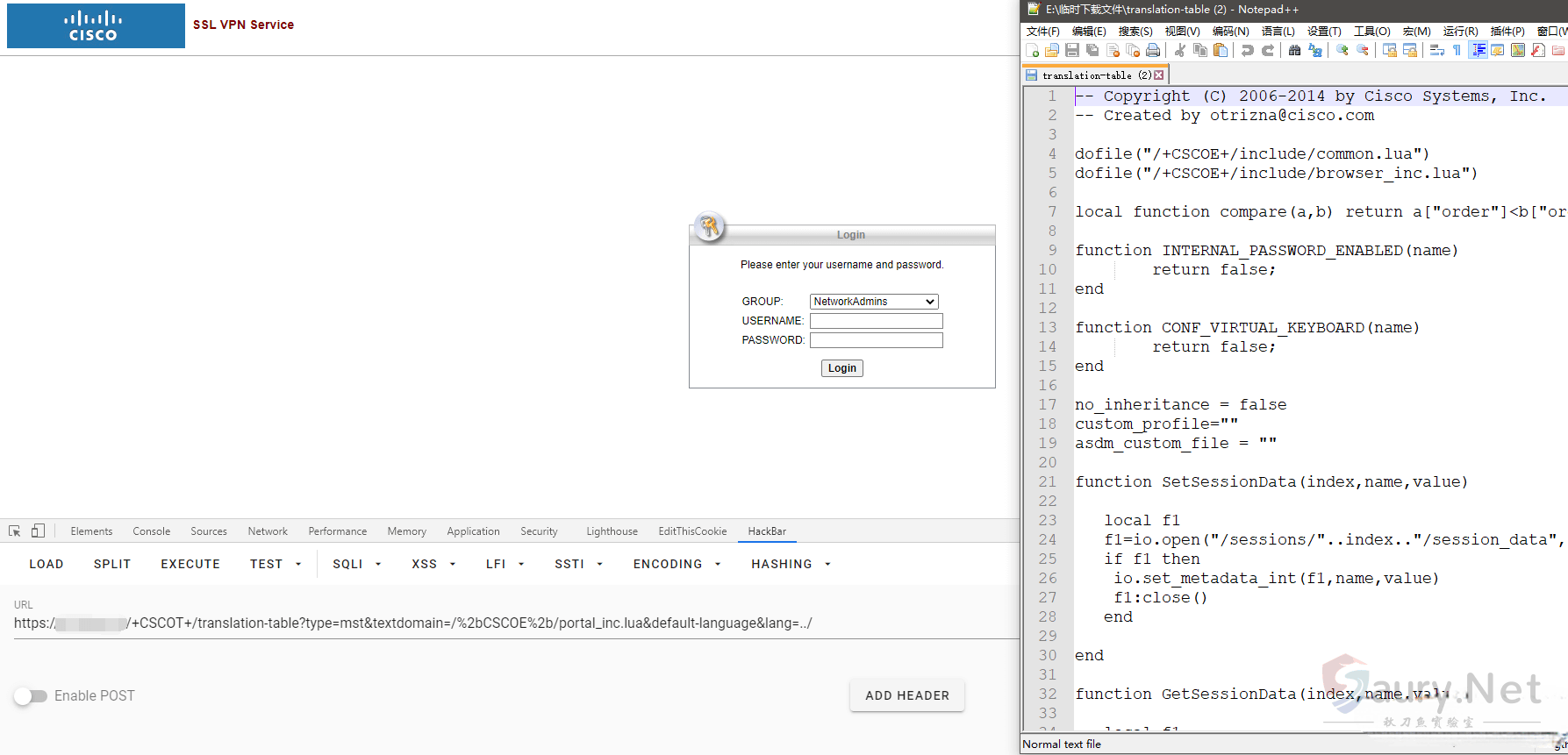This screenshot has width=1568, height=755.
Task: Click the ADD HEADER button
Action: coord(907,696)
